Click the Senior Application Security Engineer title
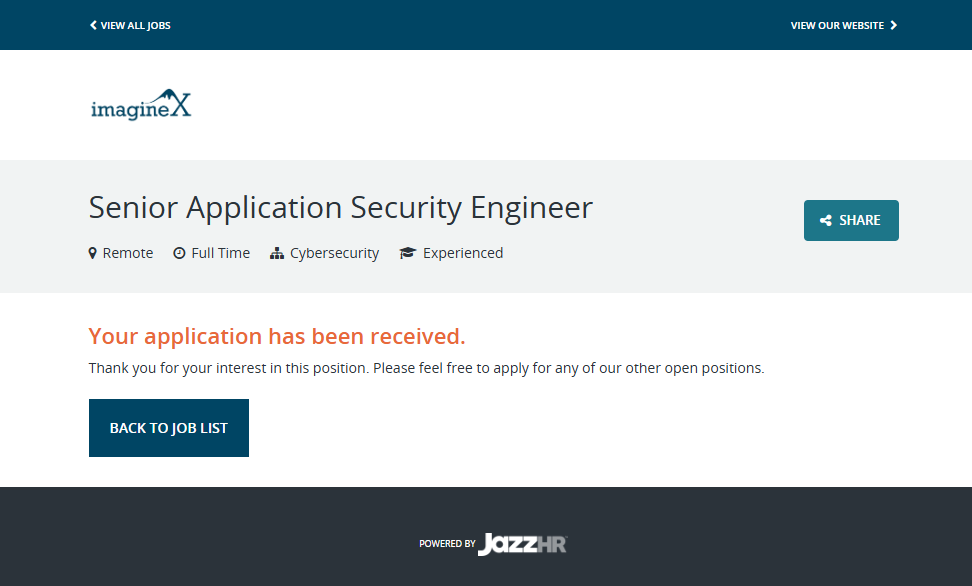972x586 pixels. pos(340,208)
